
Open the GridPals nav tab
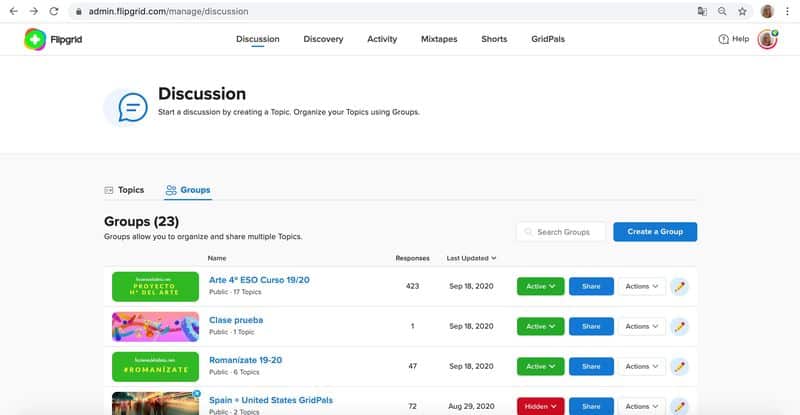point(548,39)
